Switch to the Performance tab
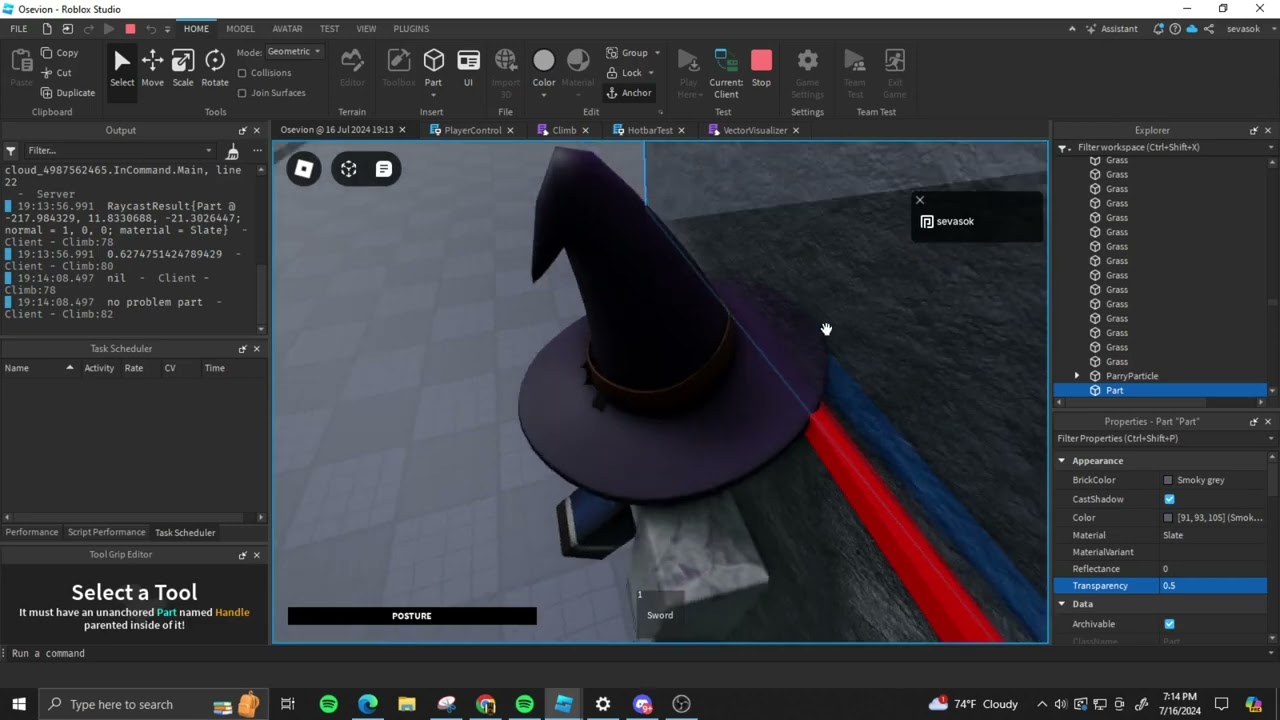The image size is (1280, 720). (x=32, y=533)
